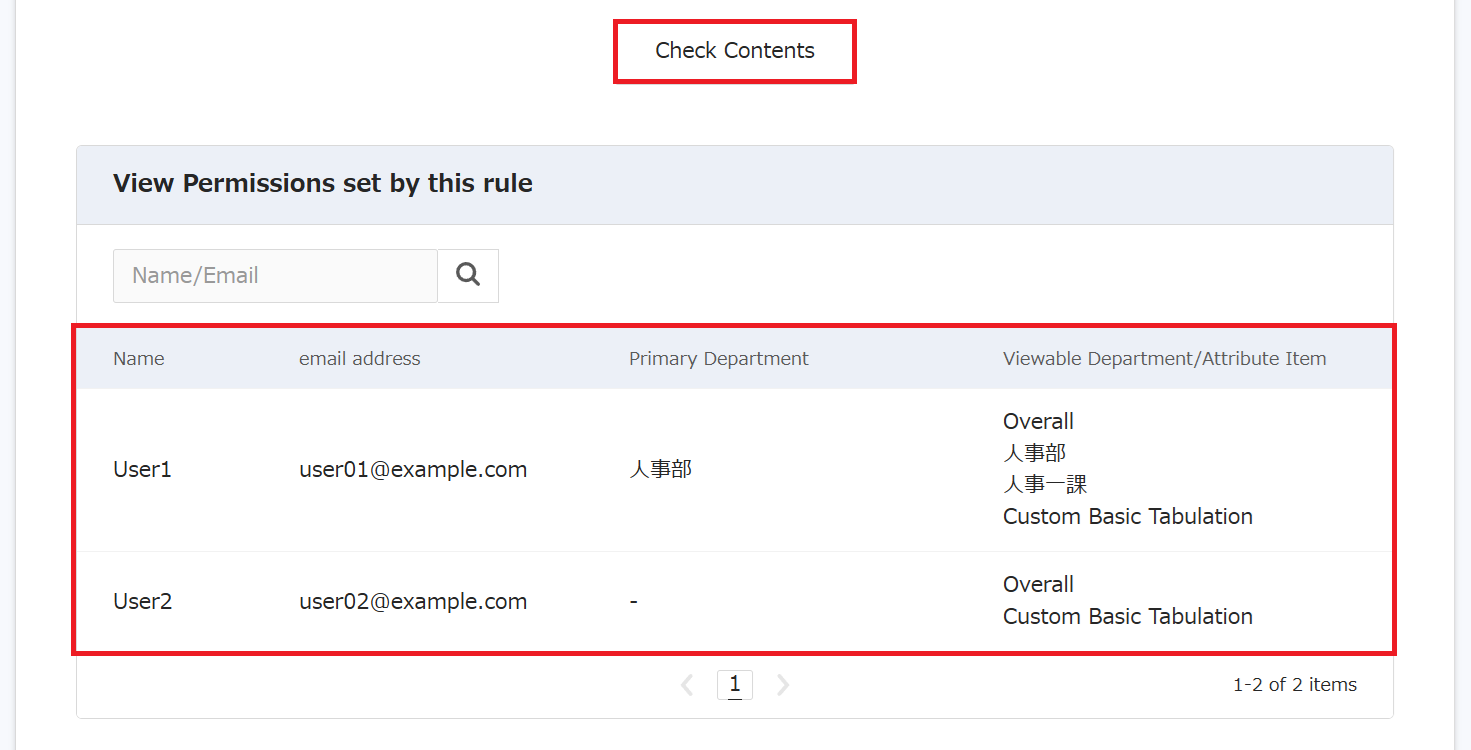Click the email address column header
The width and height of the screenshot is (1471, 750).
[360, 359]
